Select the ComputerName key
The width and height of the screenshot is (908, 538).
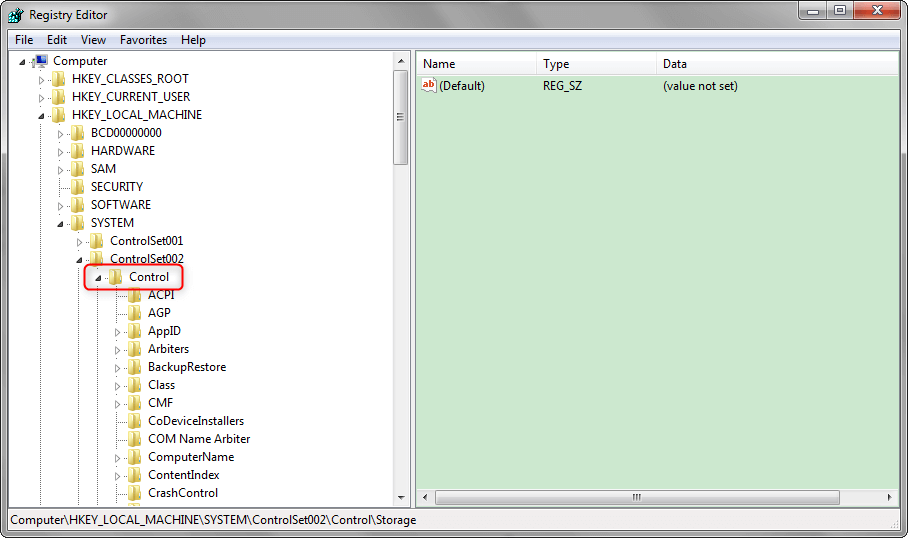190,457
